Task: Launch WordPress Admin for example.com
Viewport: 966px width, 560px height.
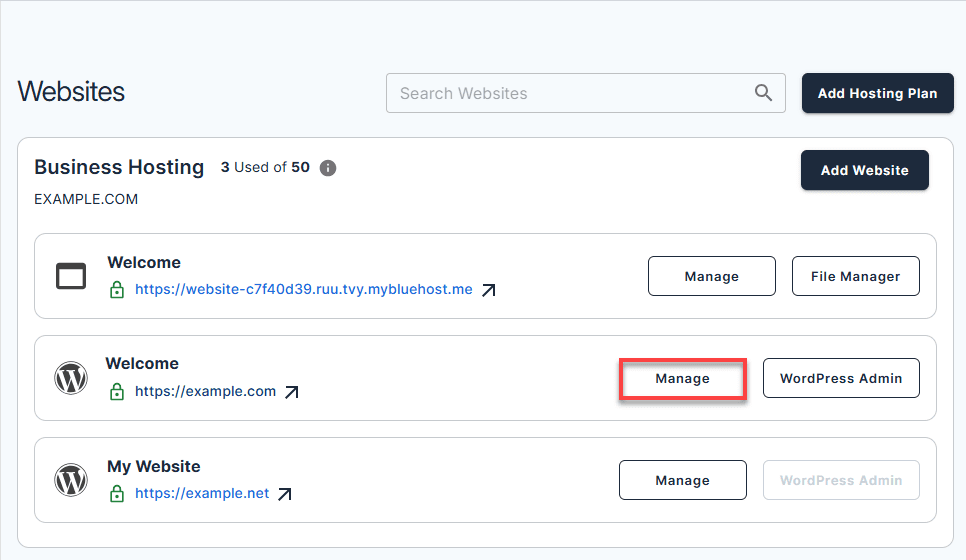Action: (840, 378)
